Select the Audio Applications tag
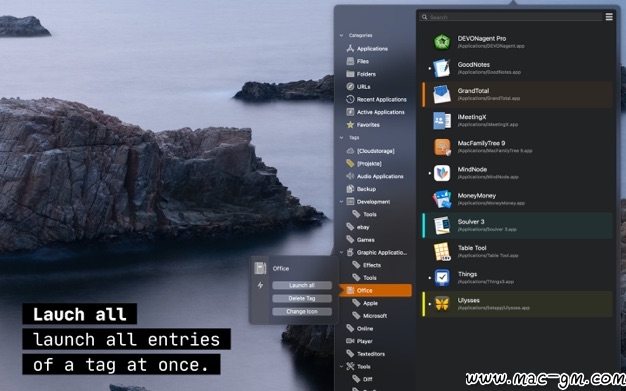 (375, 176)
